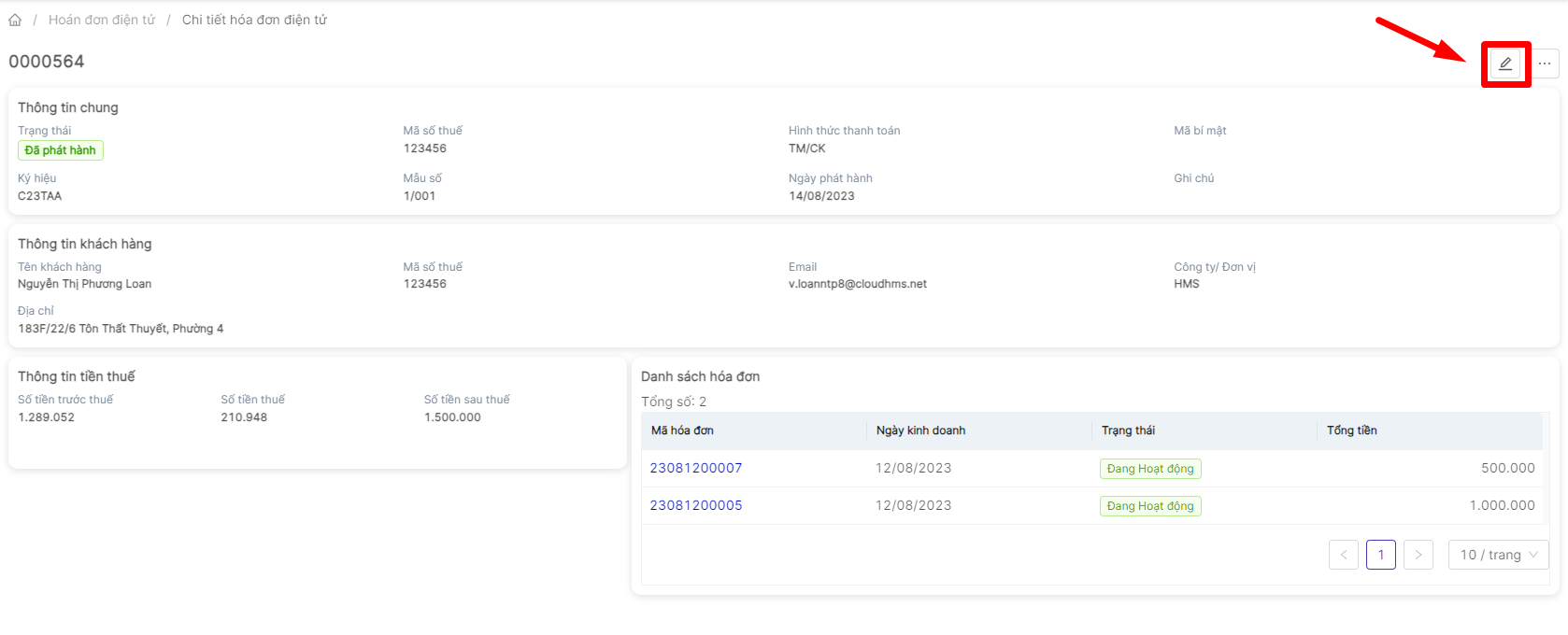Click the Ngày kinh doanh column header
This screenshot has width=1568, height=635.
[920, 430]
